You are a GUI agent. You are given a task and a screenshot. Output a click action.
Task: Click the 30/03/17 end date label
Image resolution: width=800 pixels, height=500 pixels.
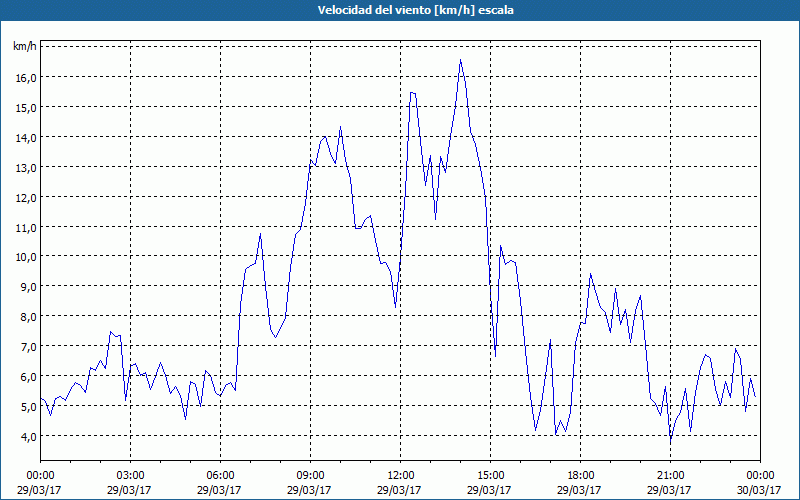click(x=759, y=490)
